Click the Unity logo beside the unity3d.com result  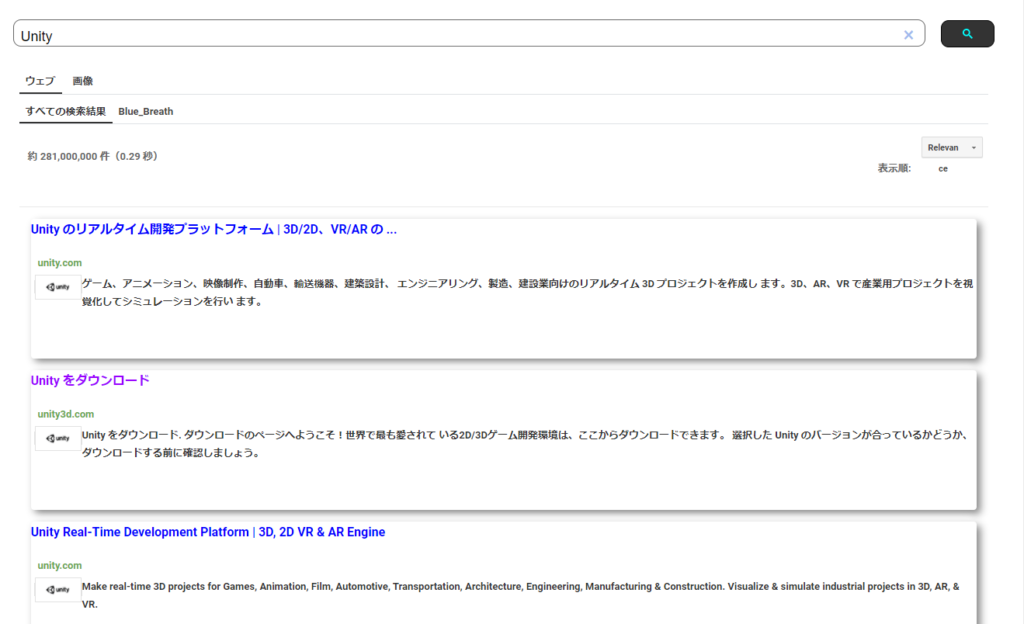tap(58, 438)
